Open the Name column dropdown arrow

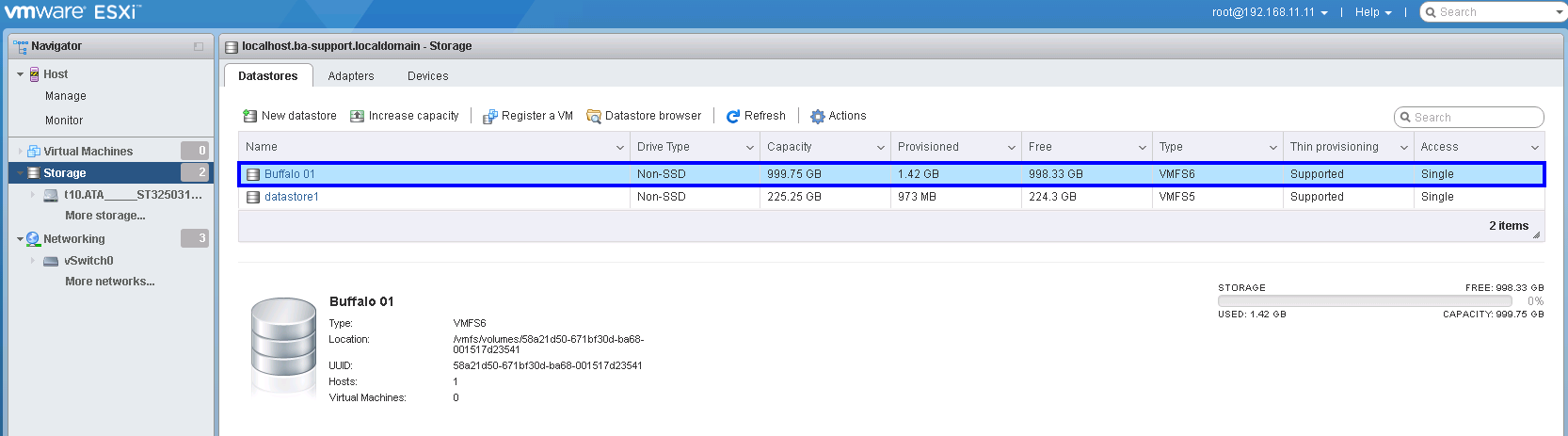pyautogui.click(x=619, y=148)
